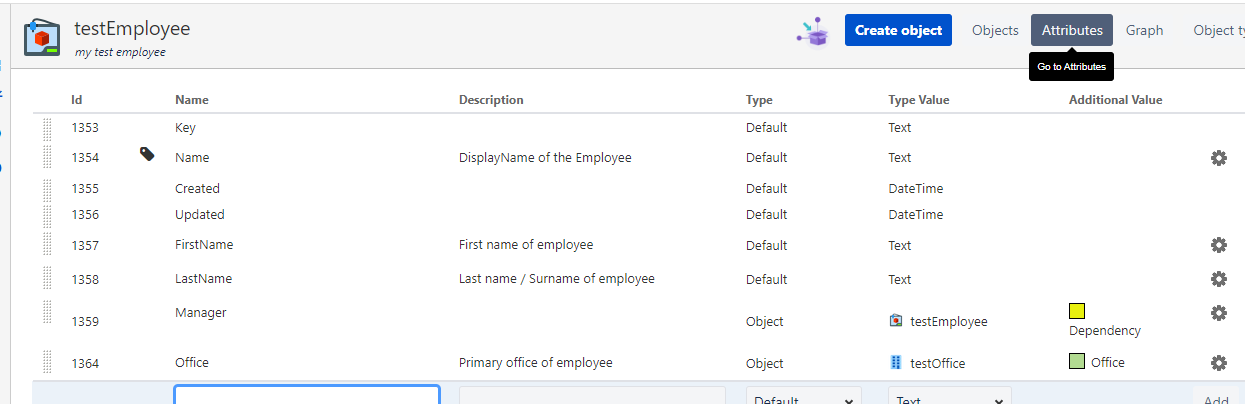Click the LastName attribute name
This screenshot has height=404, width=1245.
click(x=203, y=278)
